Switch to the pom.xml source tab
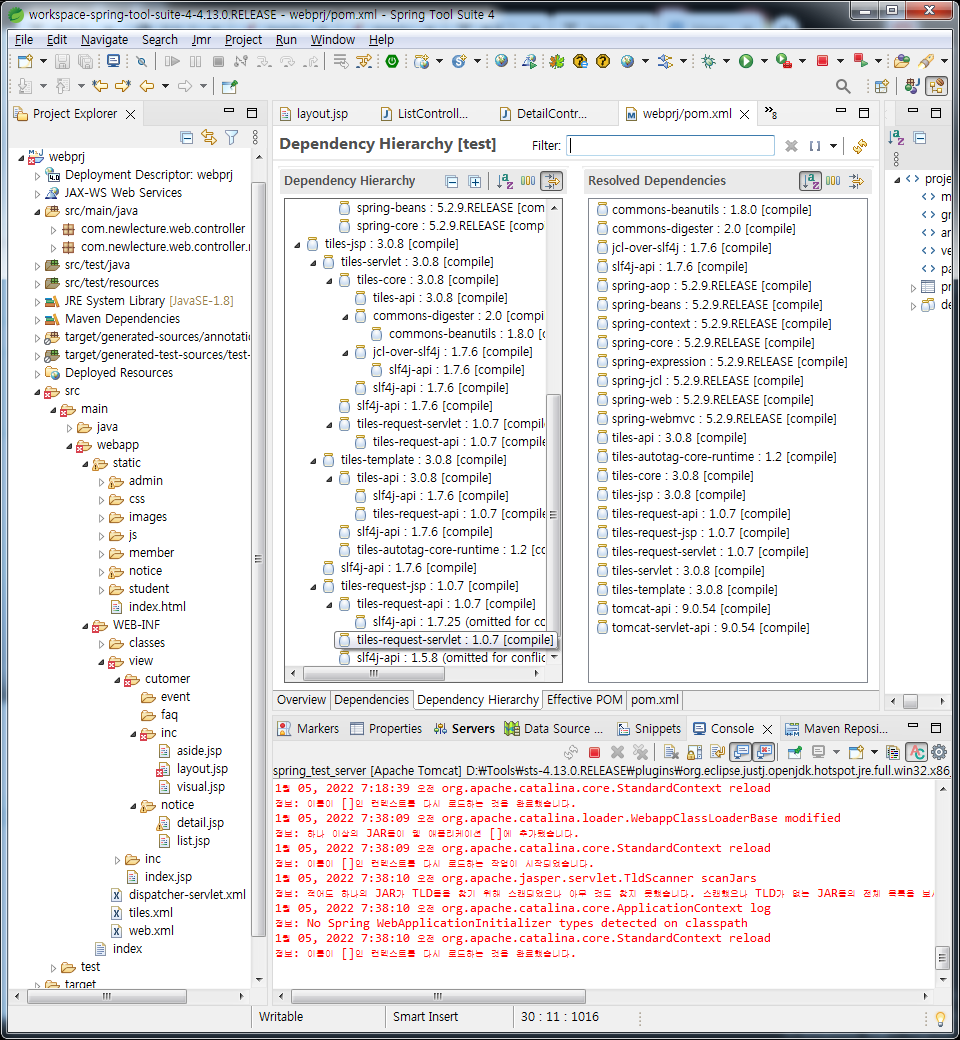This screenshot has width=960, height=1040. click(x=655, y=700)
